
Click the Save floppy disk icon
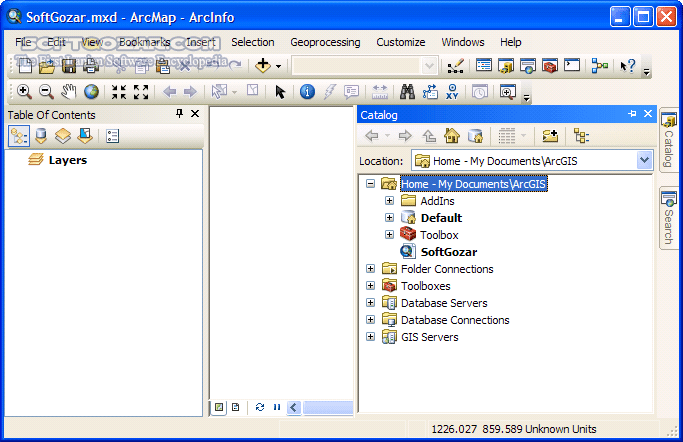69,66
